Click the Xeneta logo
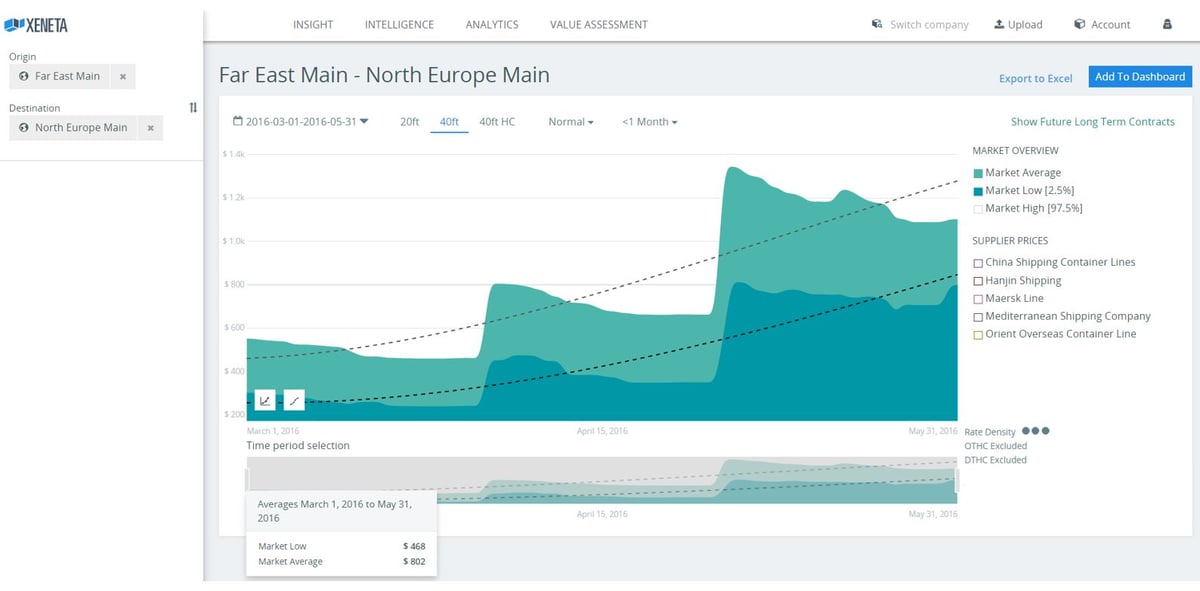Screen dimensions: 1200x591 (x=36, y=25)
